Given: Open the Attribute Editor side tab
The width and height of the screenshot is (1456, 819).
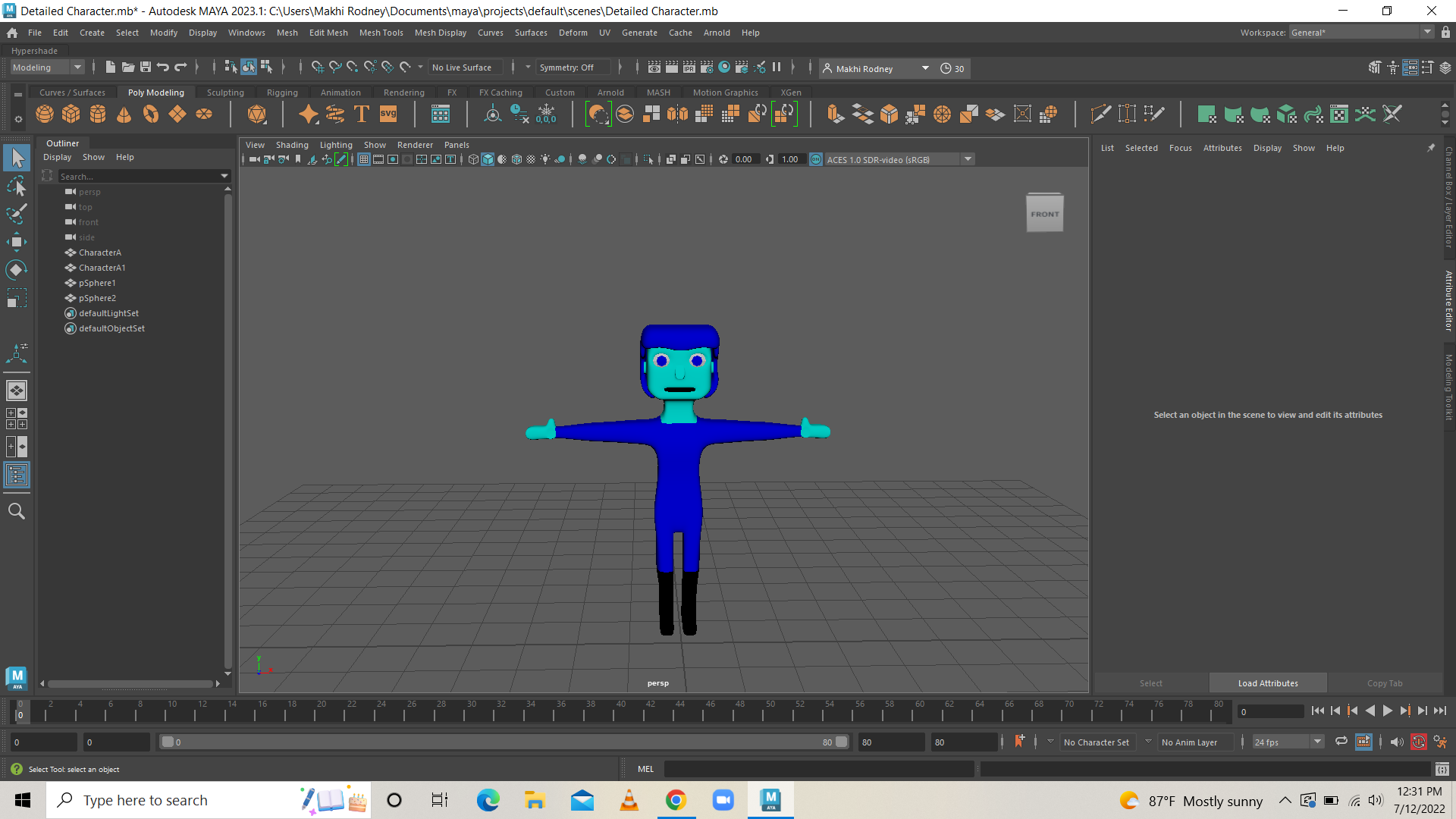Looking at the screenshot, I should 1448,301.
